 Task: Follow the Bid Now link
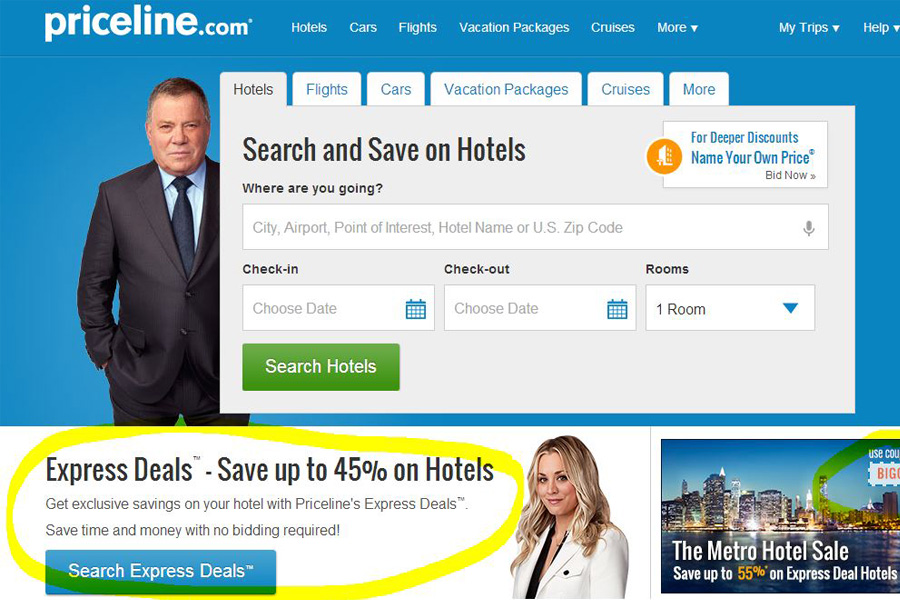[x=790, y=176]
